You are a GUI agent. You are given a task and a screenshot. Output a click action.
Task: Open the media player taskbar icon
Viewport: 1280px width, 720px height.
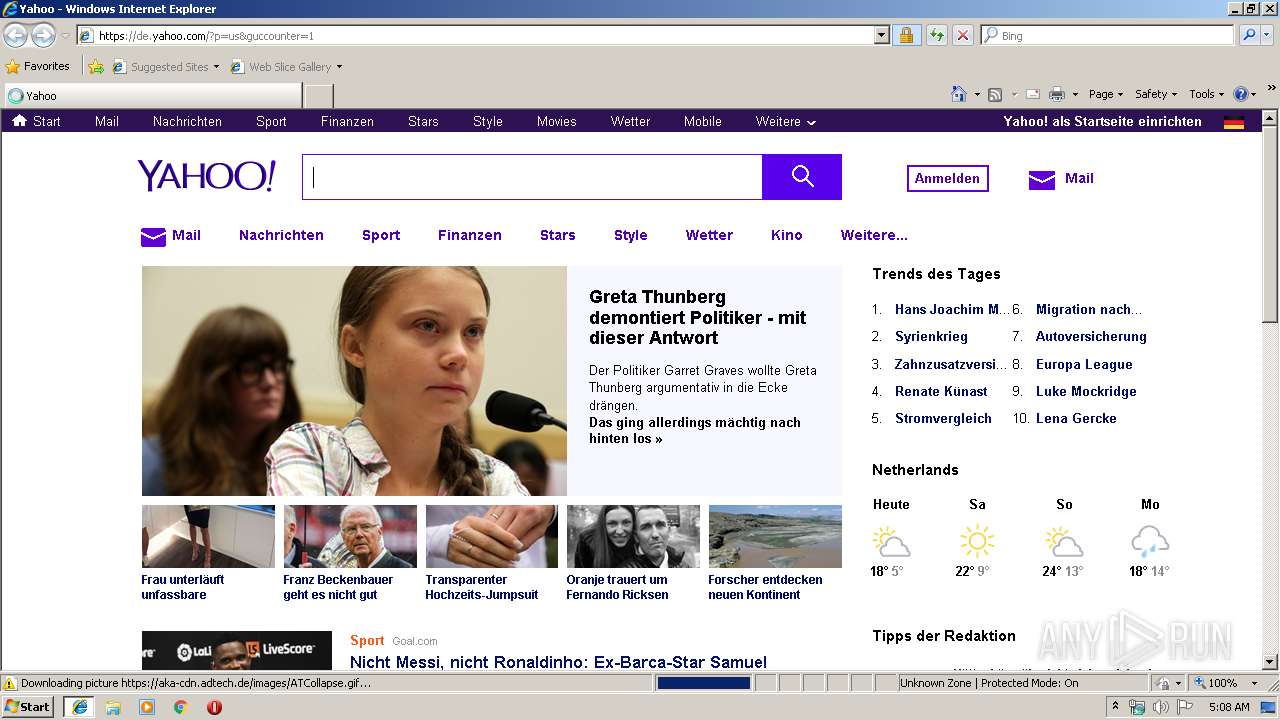coord(147,707)
